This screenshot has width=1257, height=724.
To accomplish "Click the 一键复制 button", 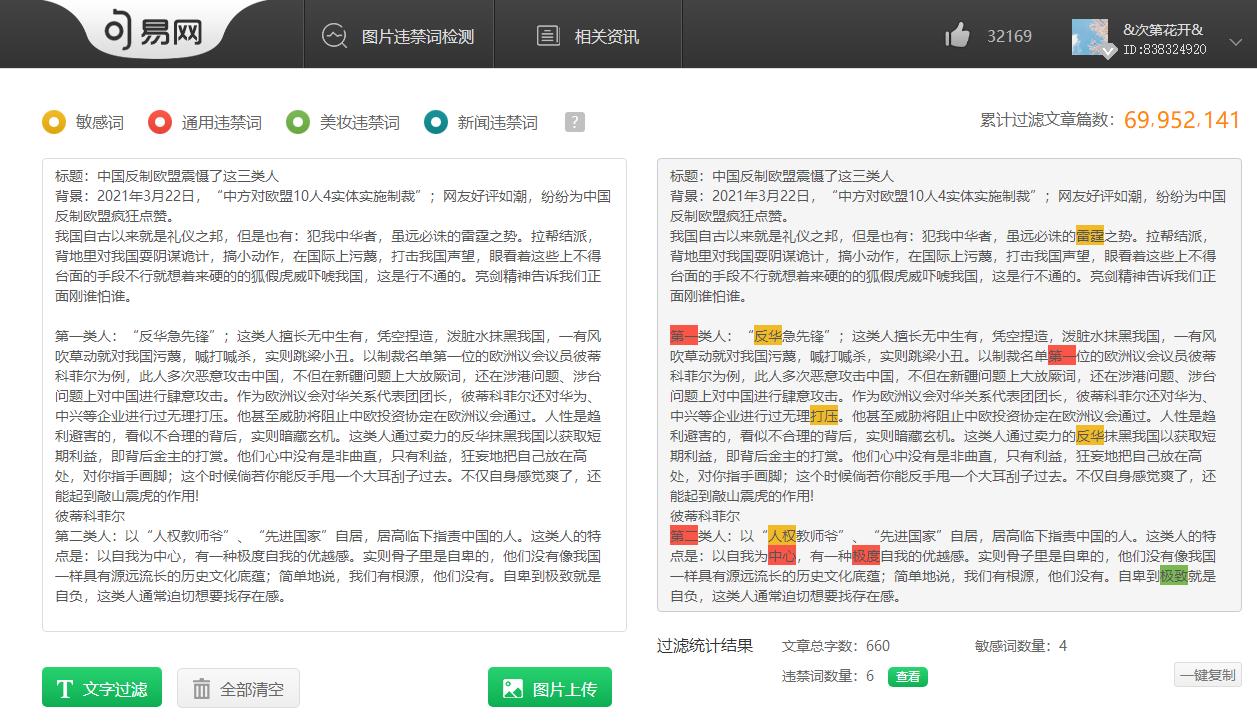I will [1206, 675].
